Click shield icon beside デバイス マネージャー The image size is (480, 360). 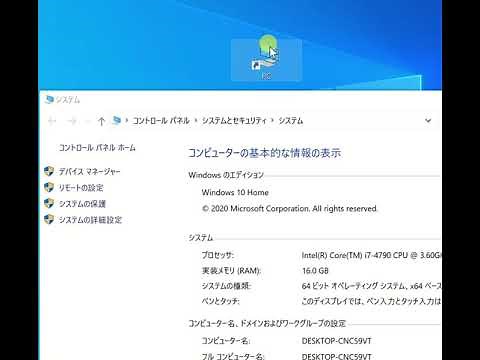pyautogui.click(x=49, y=171)
